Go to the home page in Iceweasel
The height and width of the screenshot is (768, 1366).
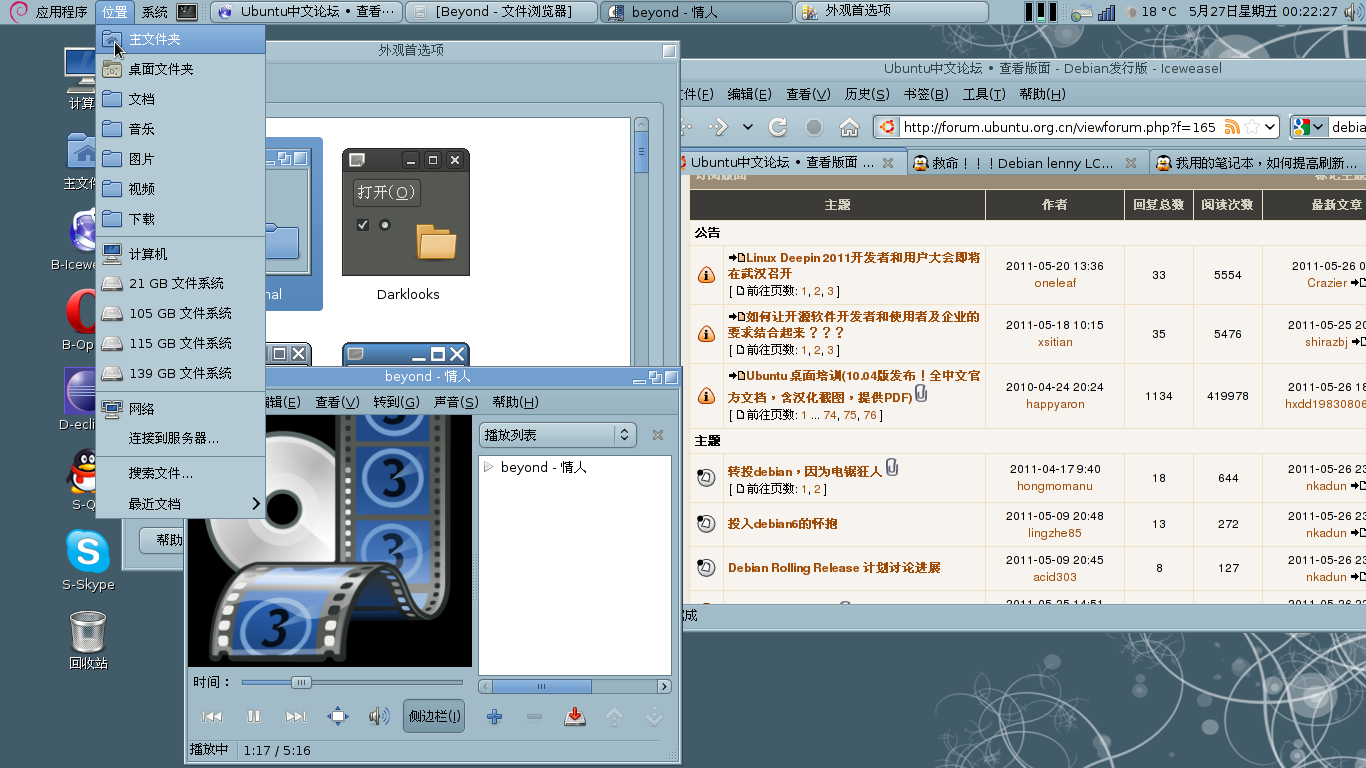(849, 127)
